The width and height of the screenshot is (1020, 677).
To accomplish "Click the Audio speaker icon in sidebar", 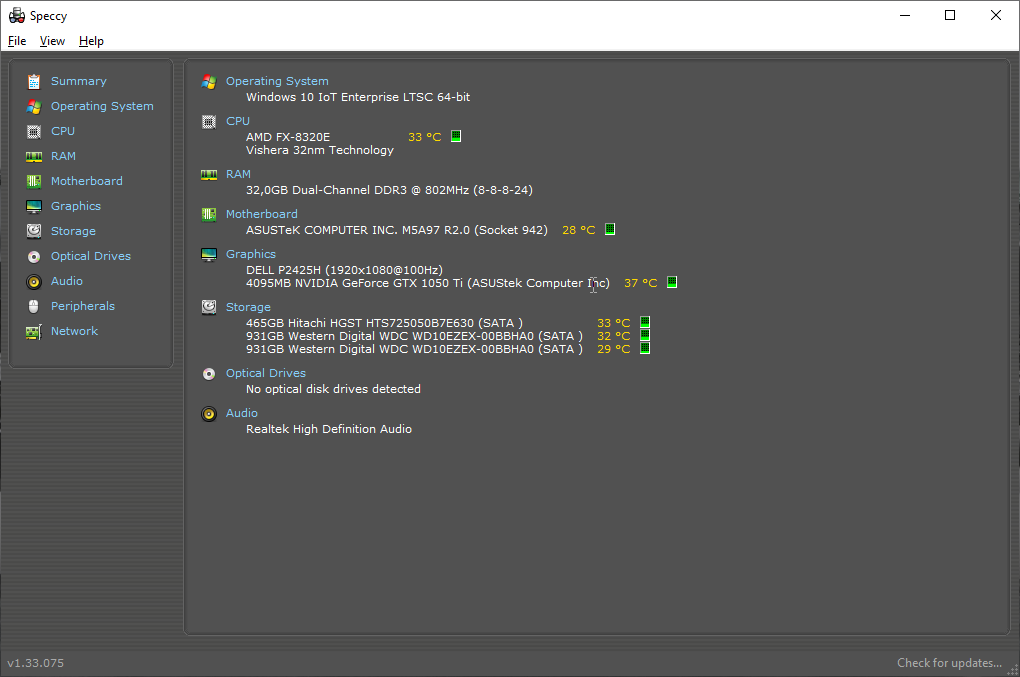I will [34, 282].
